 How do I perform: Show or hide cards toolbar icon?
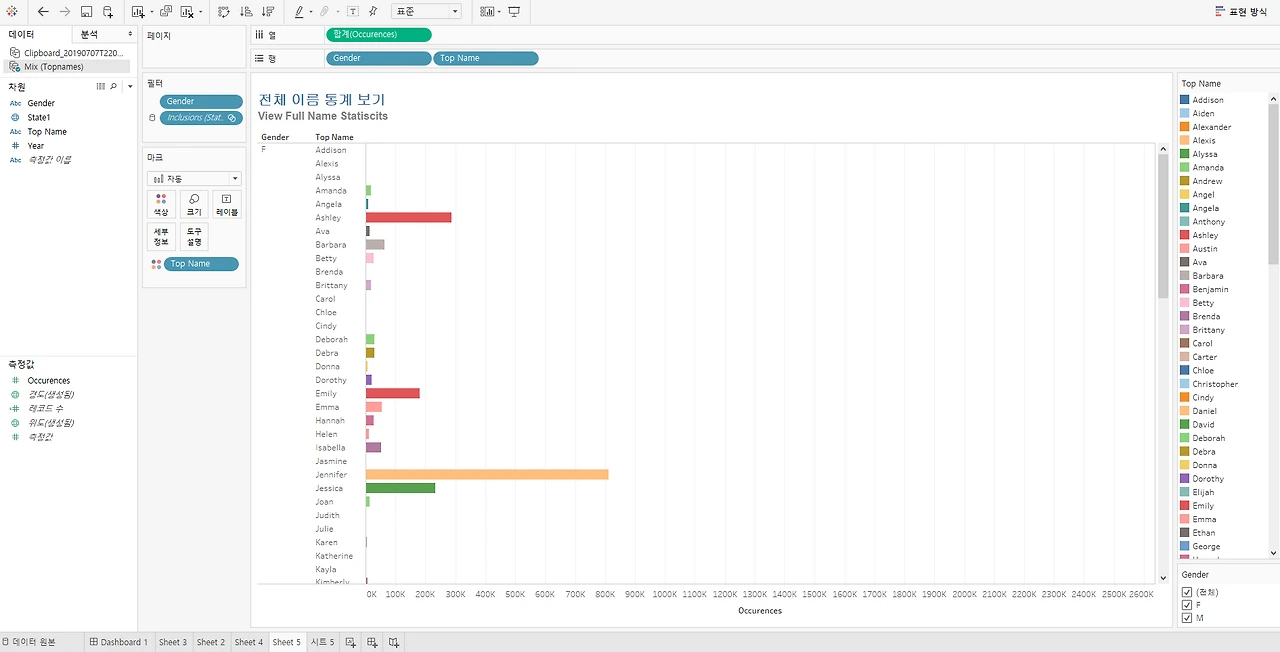click(486, 12)
